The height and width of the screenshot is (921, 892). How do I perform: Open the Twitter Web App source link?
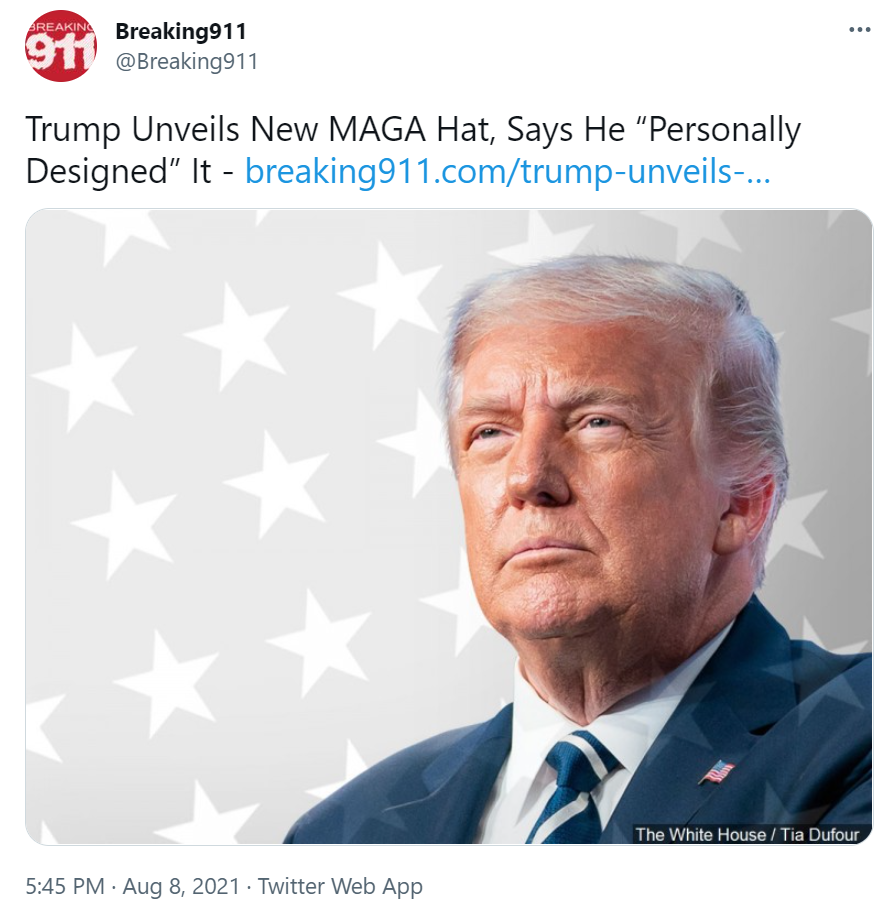click(x=340, y=886)
